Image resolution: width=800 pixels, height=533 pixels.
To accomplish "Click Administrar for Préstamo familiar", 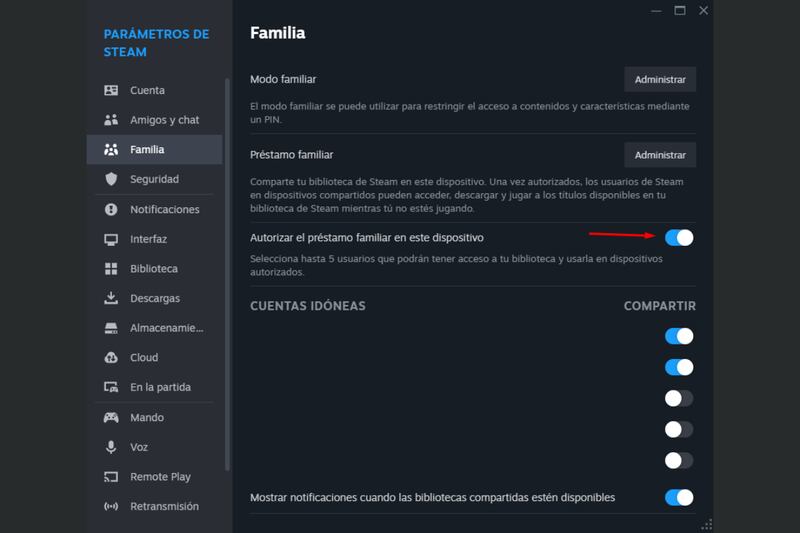I will click(x=660, y=155).
